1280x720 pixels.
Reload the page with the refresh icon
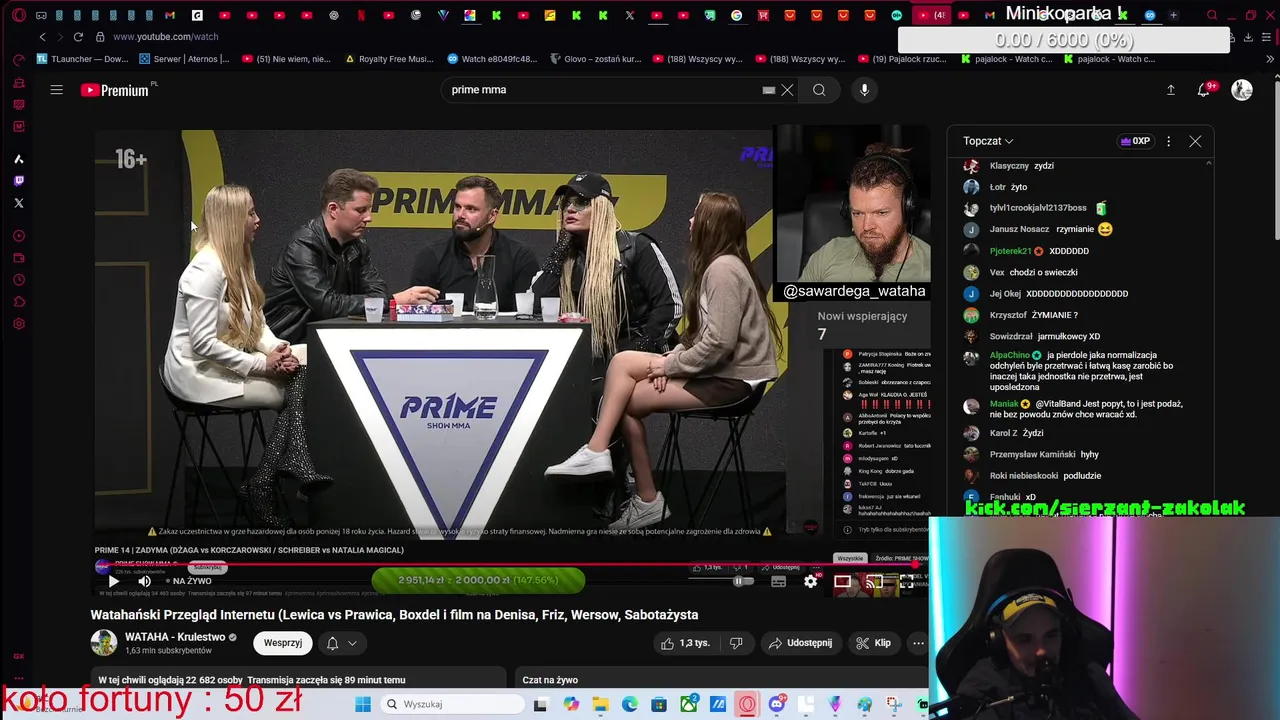coord(78,36)
